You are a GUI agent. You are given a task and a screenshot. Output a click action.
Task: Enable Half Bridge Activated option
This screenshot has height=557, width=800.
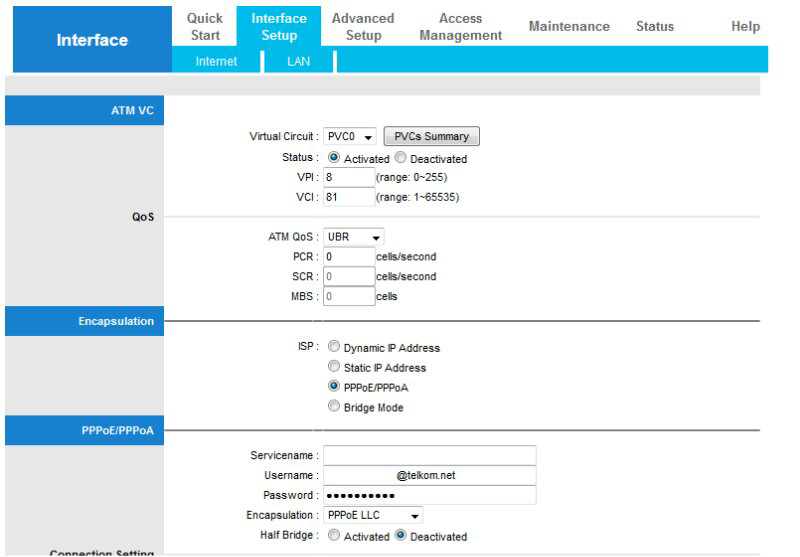[x=334, y=536]
